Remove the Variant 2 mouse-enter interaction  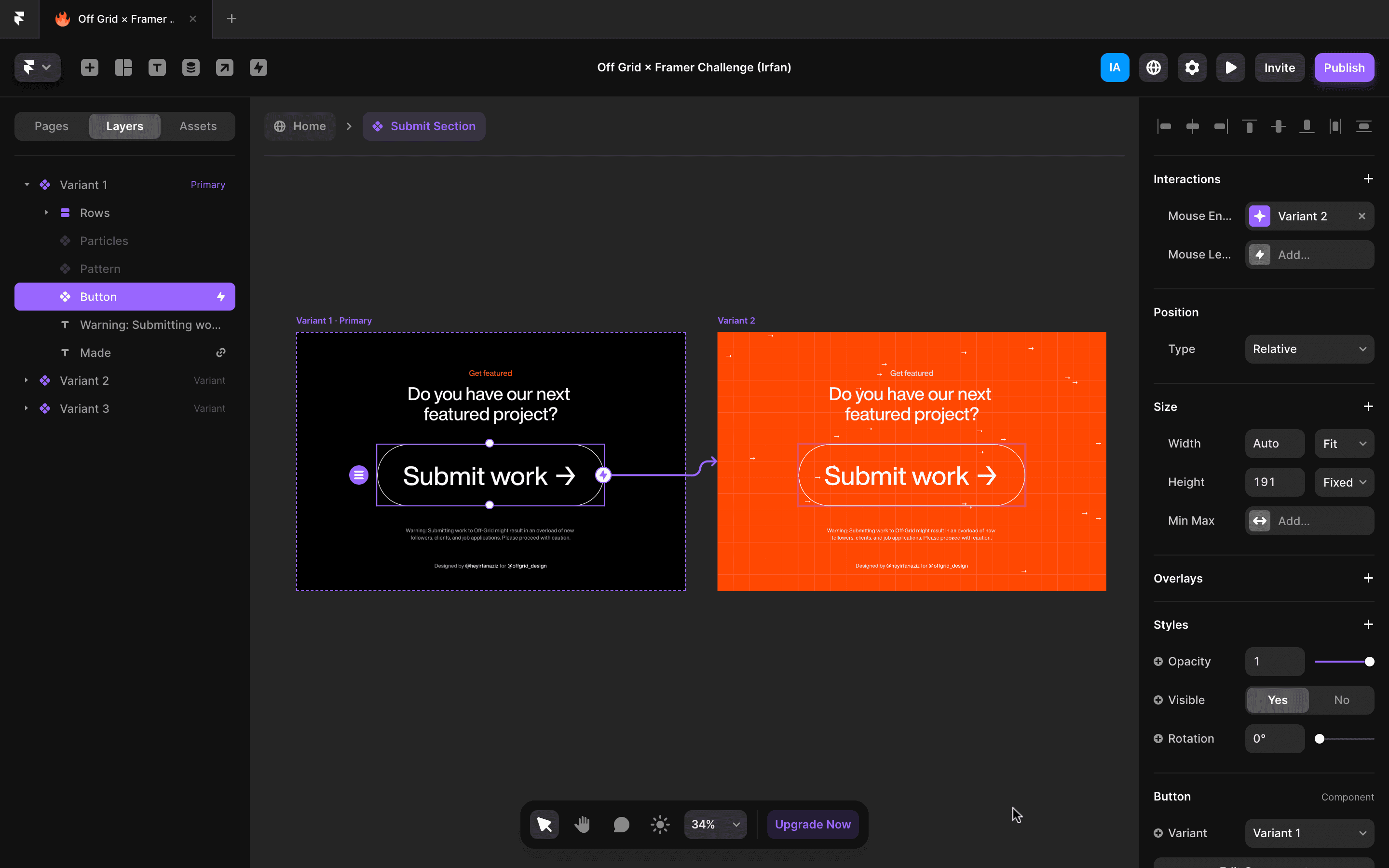1362,217
